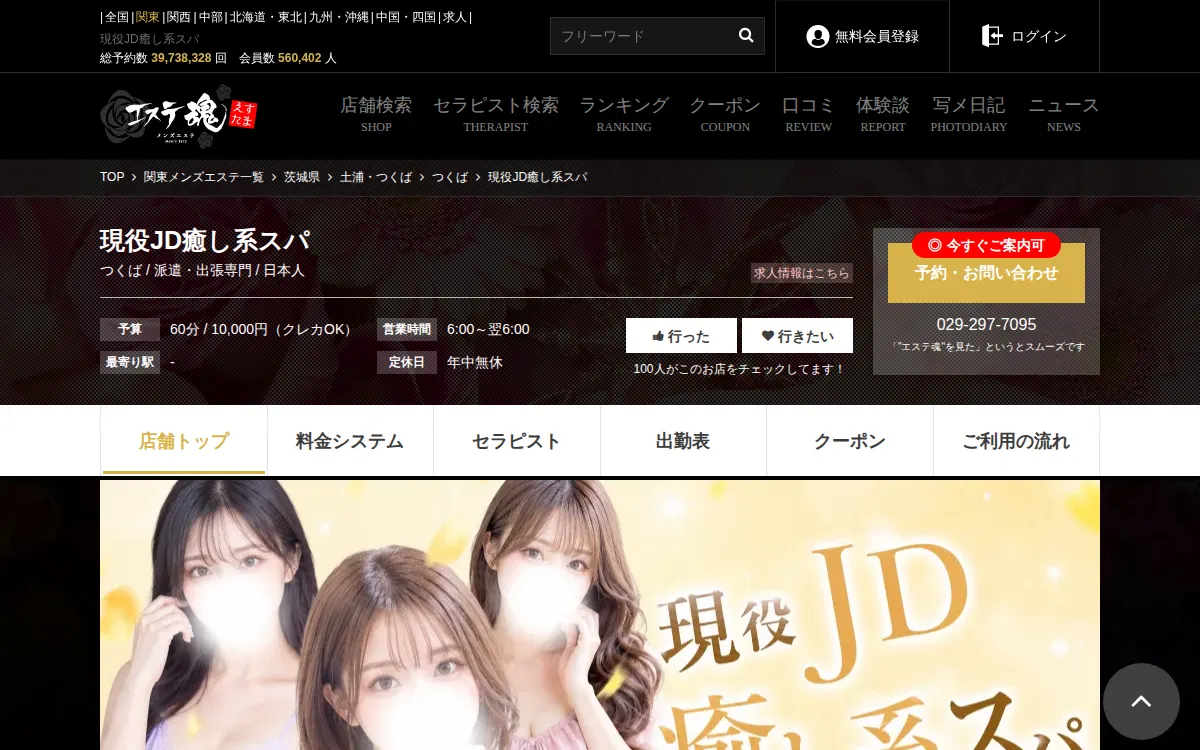Open 茨城県 breadcrumb
Screen dimensions: 1200x750
click(302, 177)
